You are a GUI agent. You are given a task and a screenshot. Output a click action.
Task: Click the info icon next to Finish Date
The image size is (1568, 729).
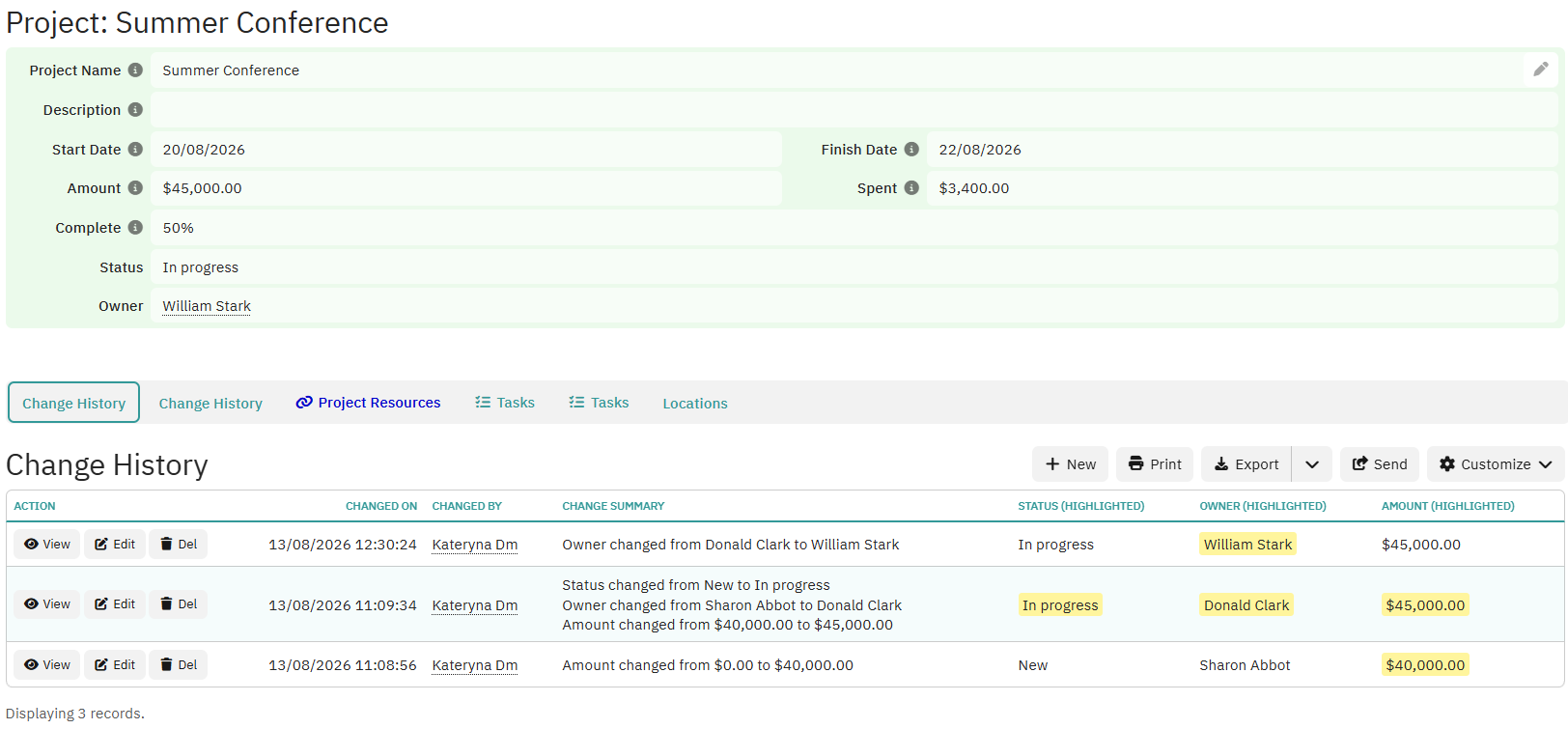point(911,150)
